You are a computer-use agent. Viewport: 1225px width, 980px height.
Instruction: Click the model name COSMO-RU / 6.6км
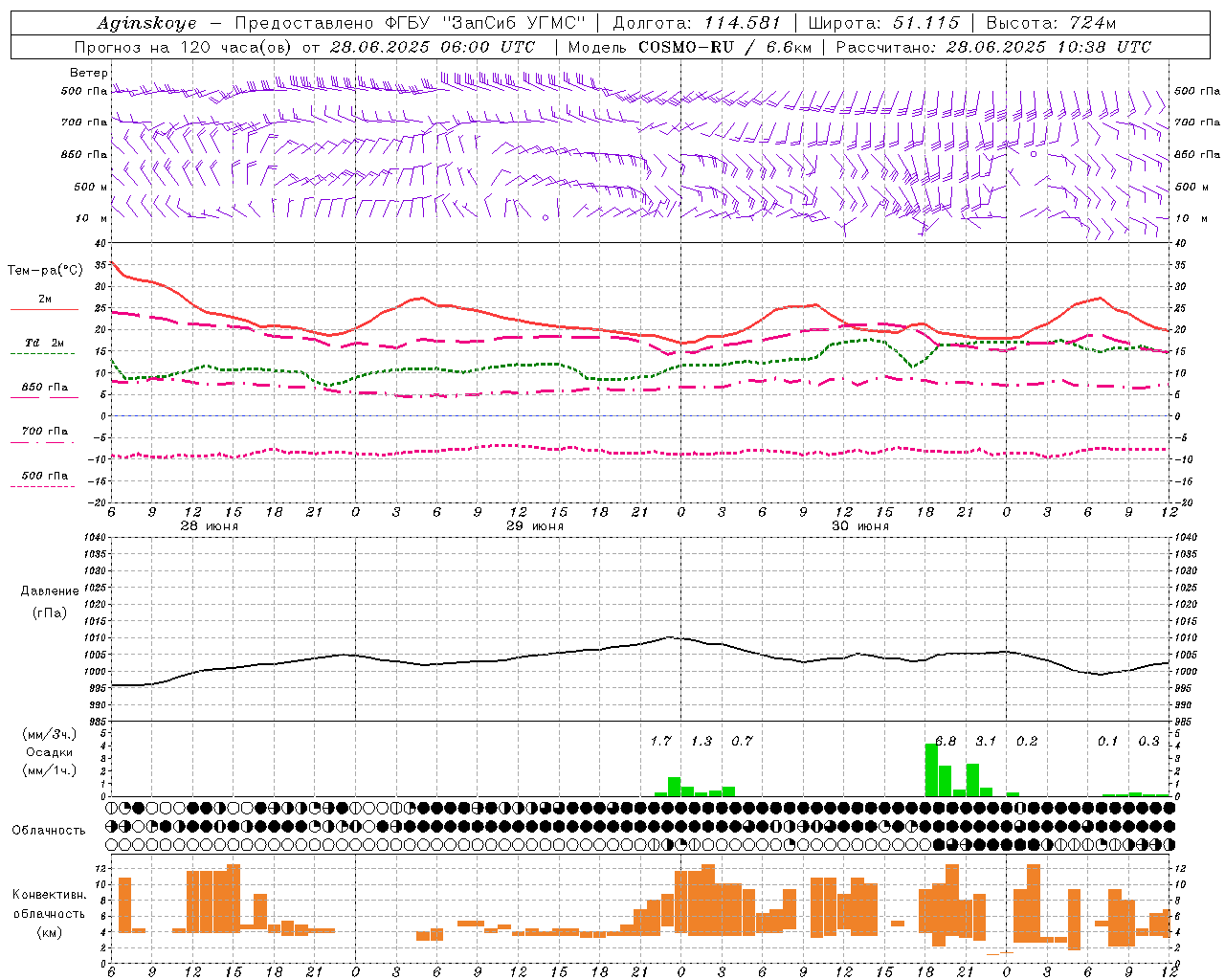tap(725, 47)
